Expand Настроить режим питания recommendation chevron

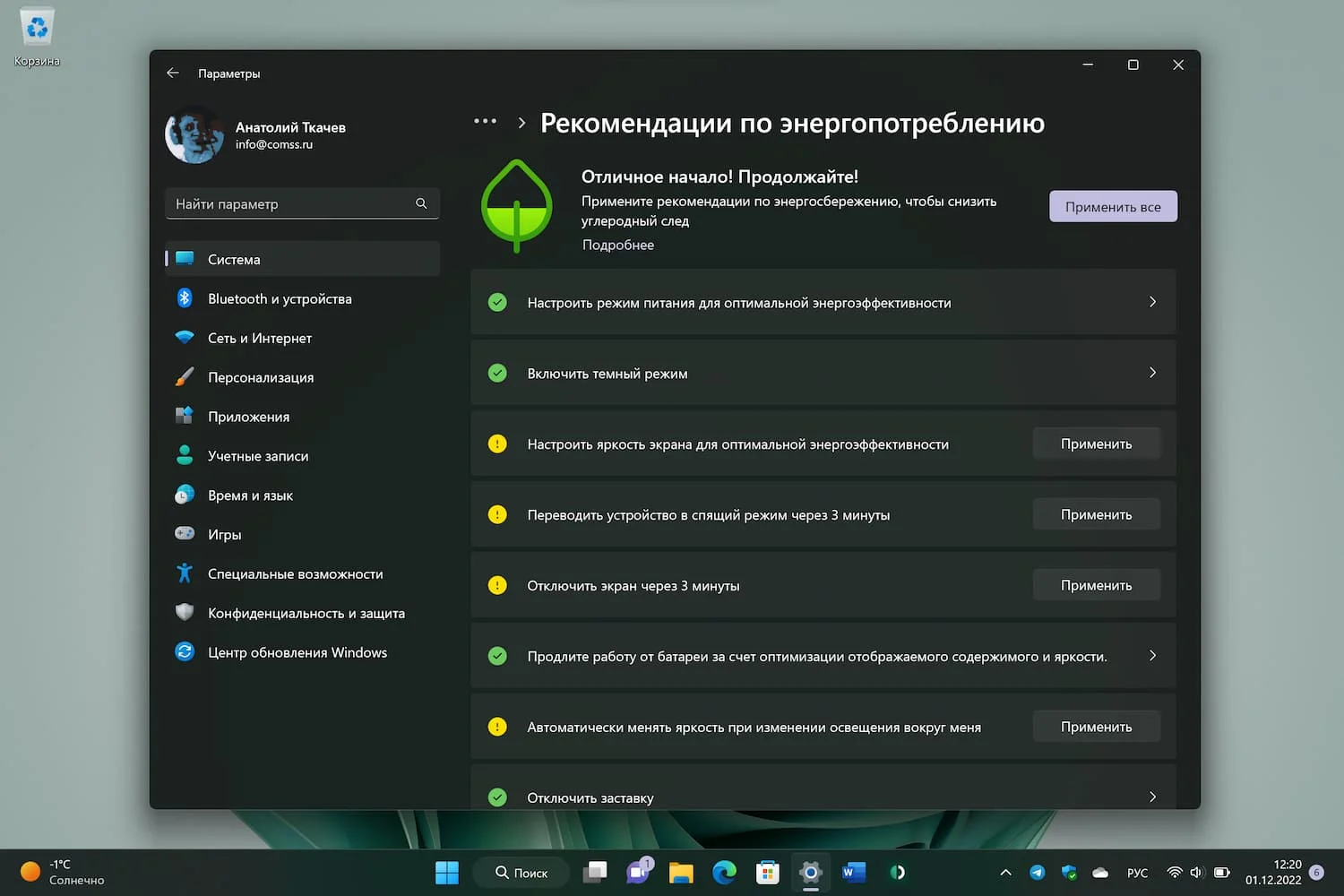1152,302
